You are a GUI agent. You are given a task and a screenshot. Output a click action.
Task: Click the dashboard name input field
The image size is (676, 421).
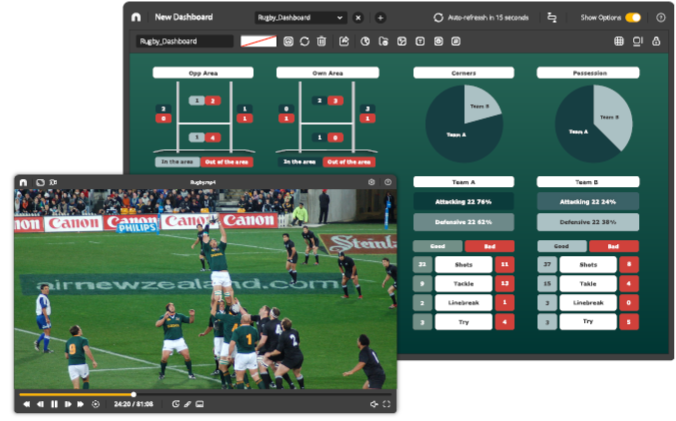(x=185, y=42)
